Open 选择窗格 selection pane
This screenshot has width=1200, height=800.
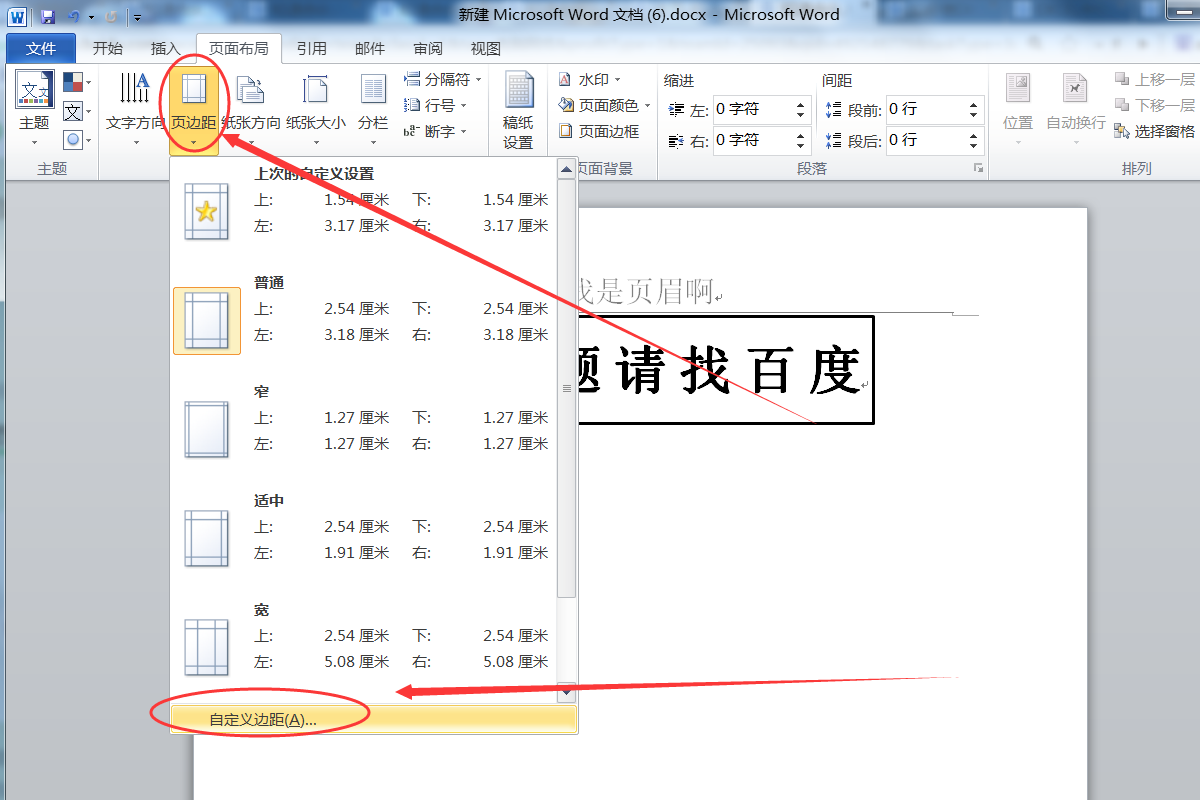click(x=1155, y=131)
